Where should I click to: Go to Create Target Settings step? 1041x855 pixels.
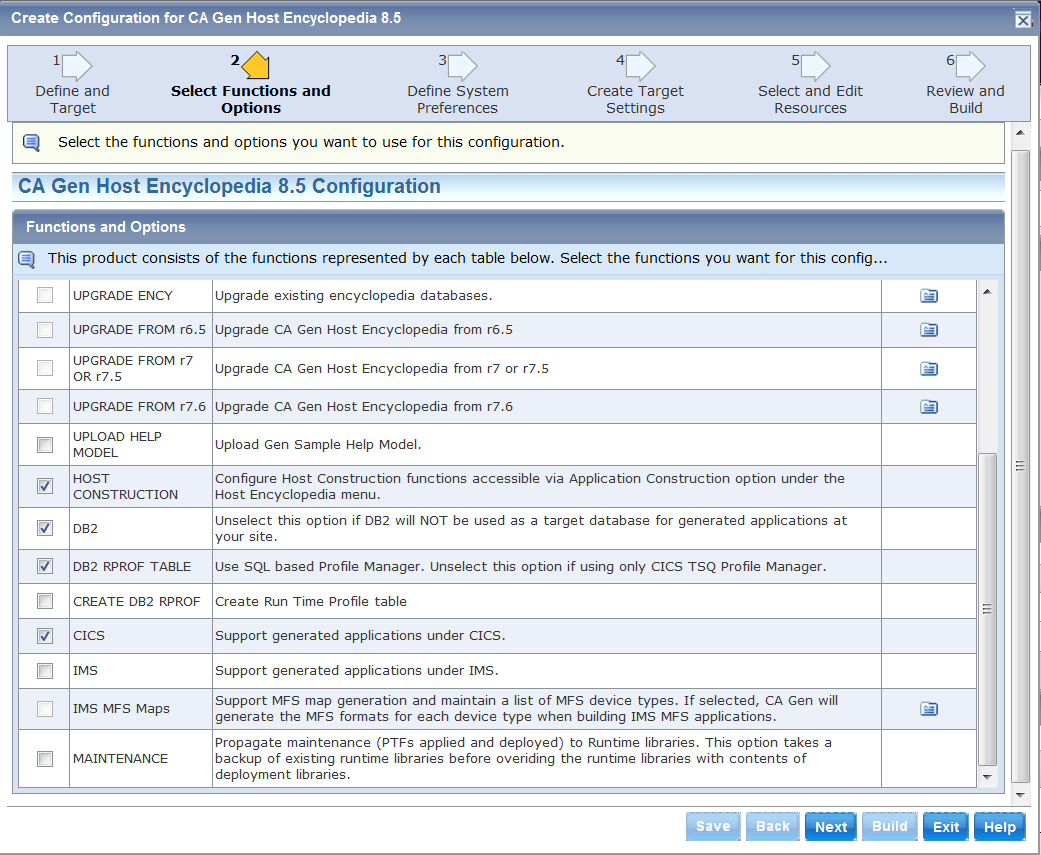pyautogui.click(x=635, y=99)
